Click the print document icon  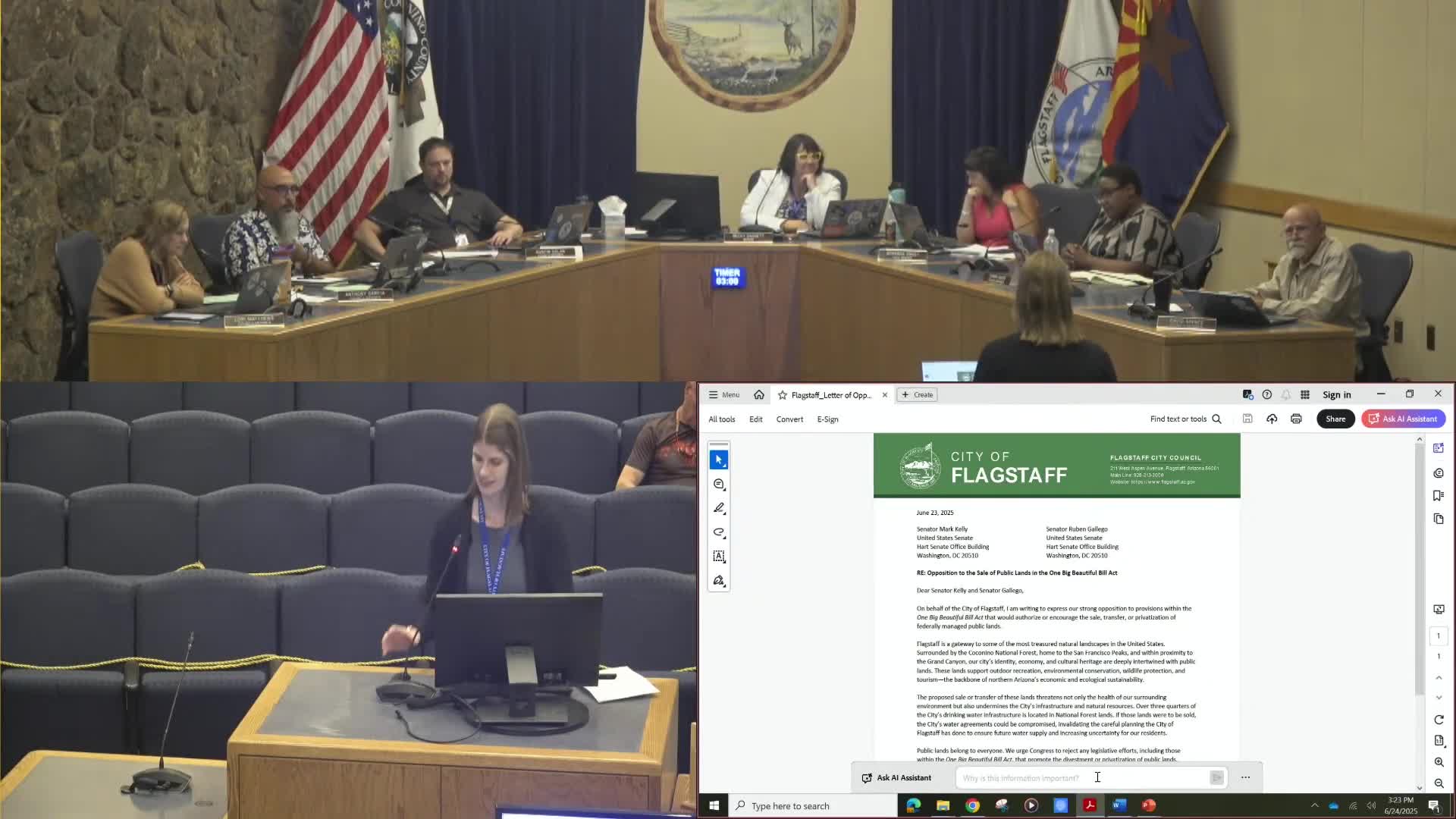click(x=1296, y=419)
